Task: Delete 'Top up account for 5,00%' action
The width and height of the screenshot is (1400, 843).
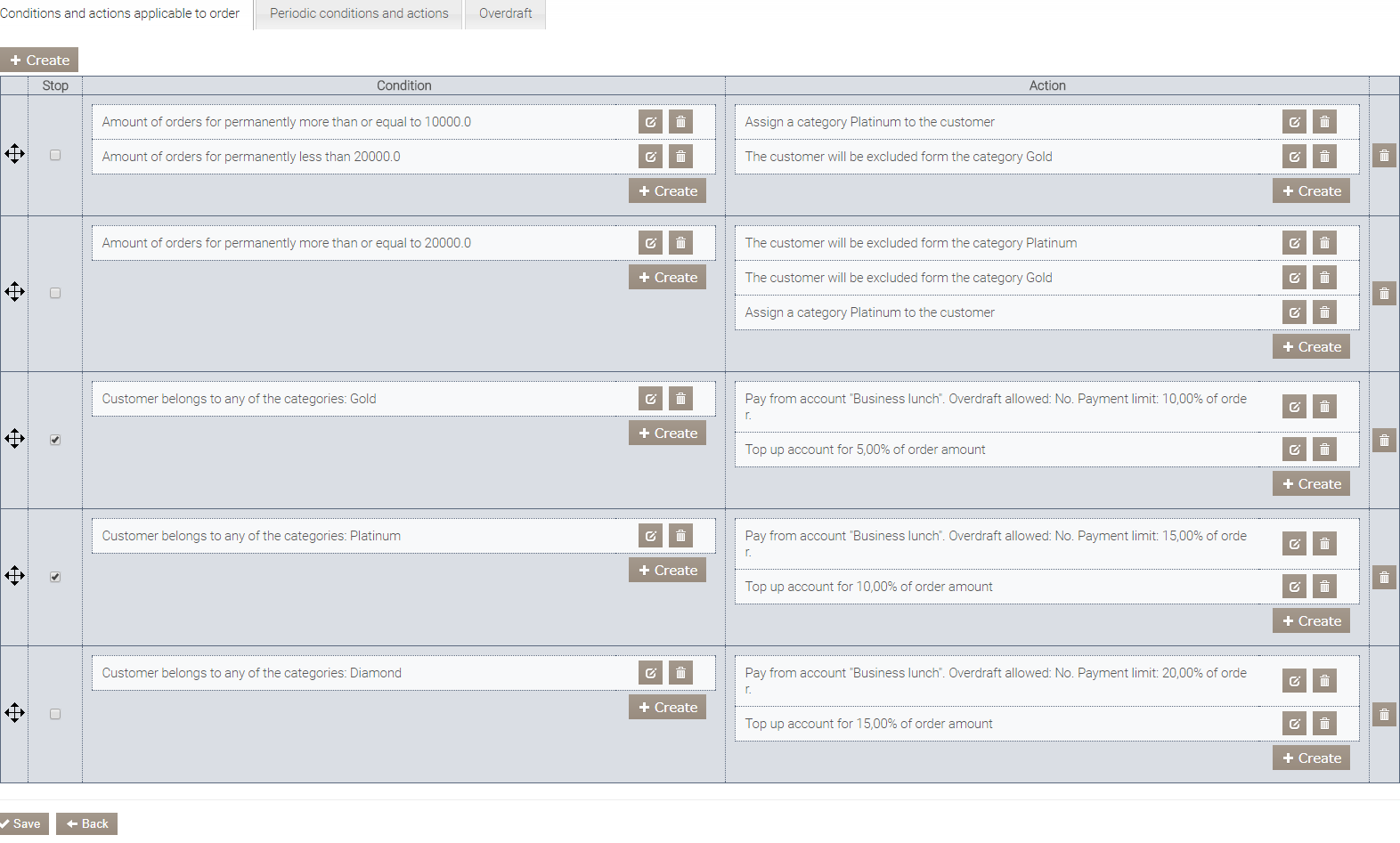Action: 1324,450
